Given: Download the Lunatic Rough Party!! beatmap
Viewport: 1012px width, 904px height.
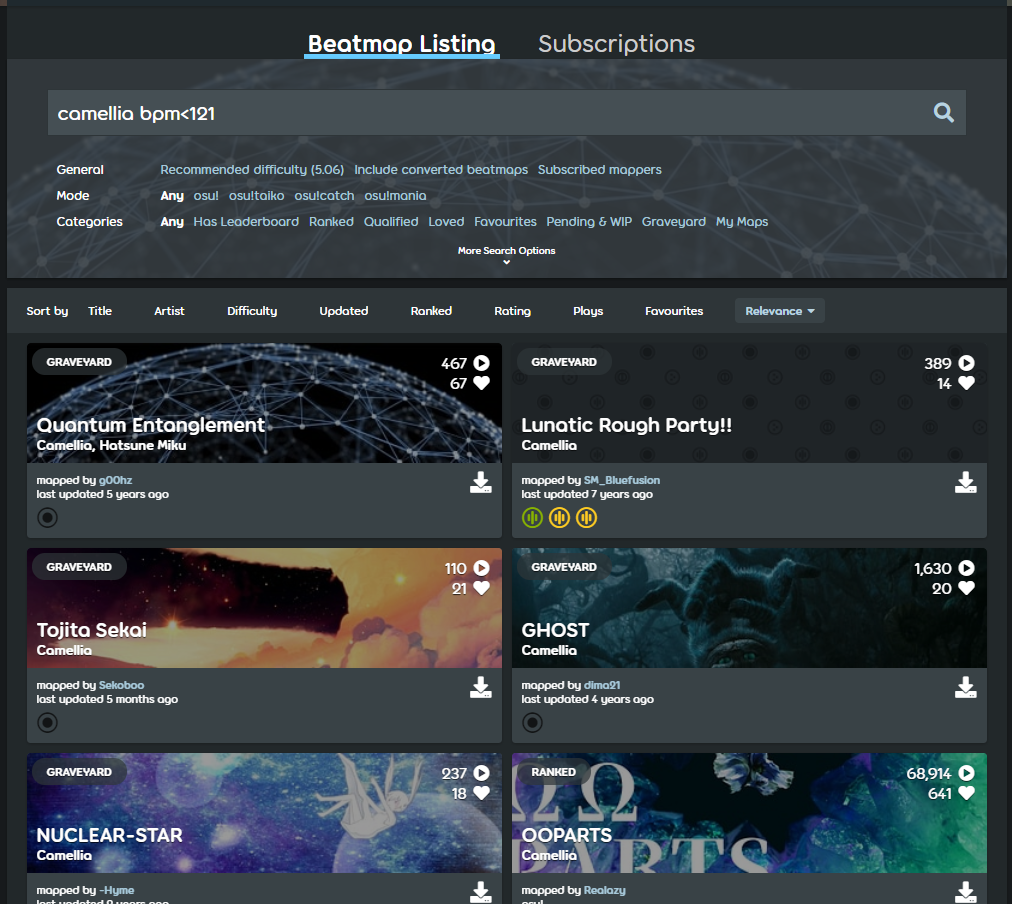Looking at the screenshot, I should (x=966, y=483).
